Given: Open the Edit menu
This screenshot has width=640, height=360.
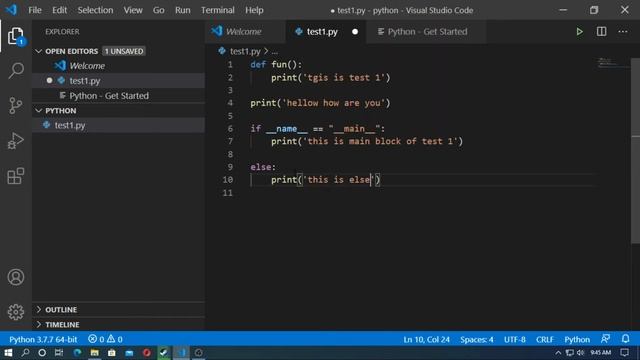Looking at the screenshot, I should [x=60, y=10].
